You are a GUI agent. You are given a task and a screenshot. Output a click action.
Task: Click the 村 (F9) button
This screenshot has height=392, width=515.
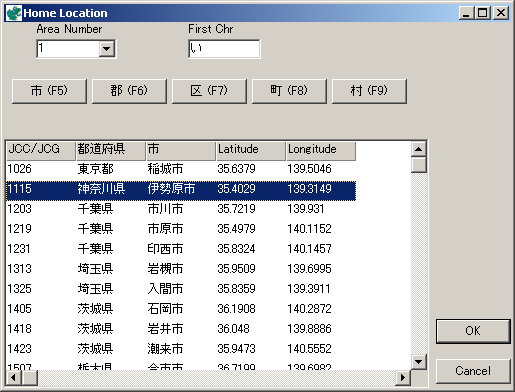click(369, 91)
